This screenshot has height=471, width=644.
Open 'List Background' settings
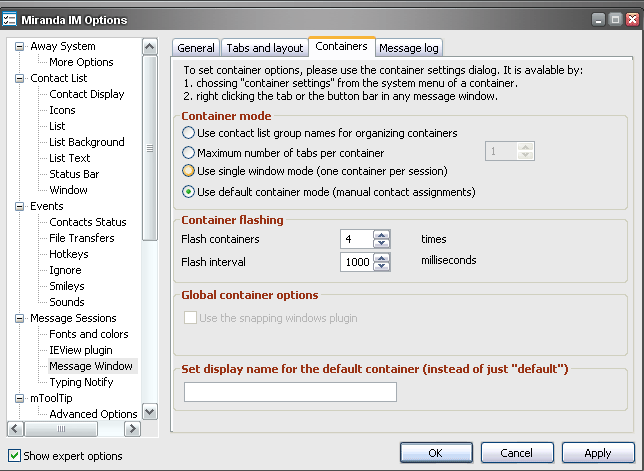87,142
